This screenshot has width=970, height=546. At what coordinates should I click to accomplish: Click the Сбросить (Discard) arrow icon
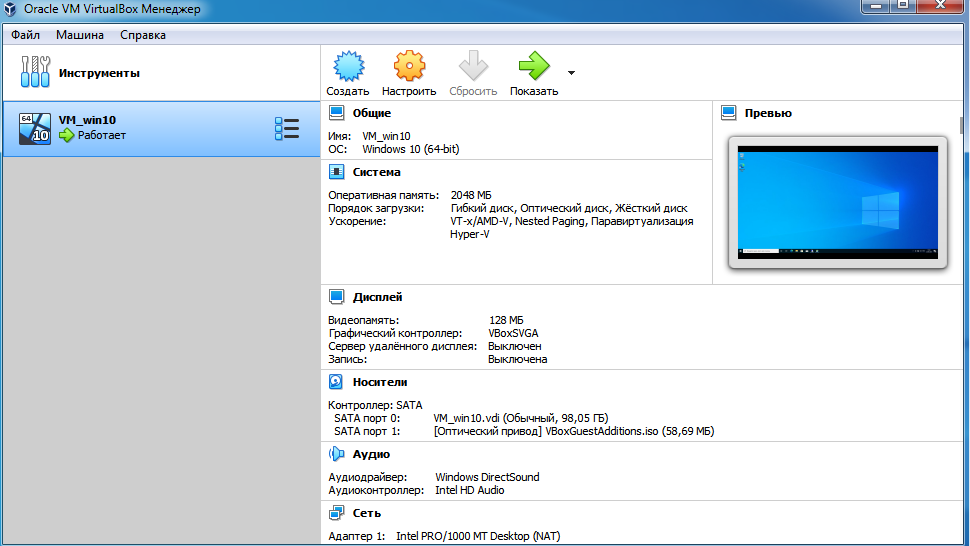(x=473, y=66)
